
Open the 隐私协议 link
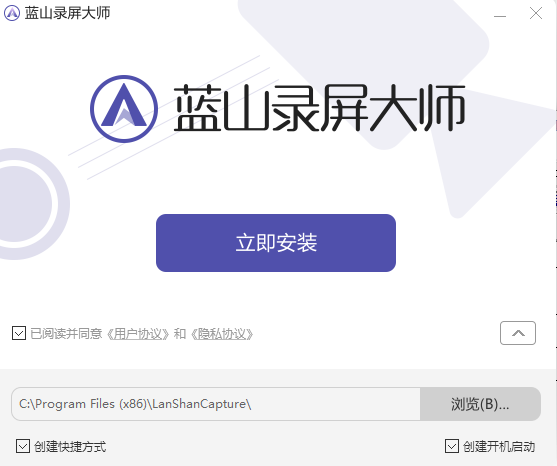pyautogui.click(x=222, y=334)
